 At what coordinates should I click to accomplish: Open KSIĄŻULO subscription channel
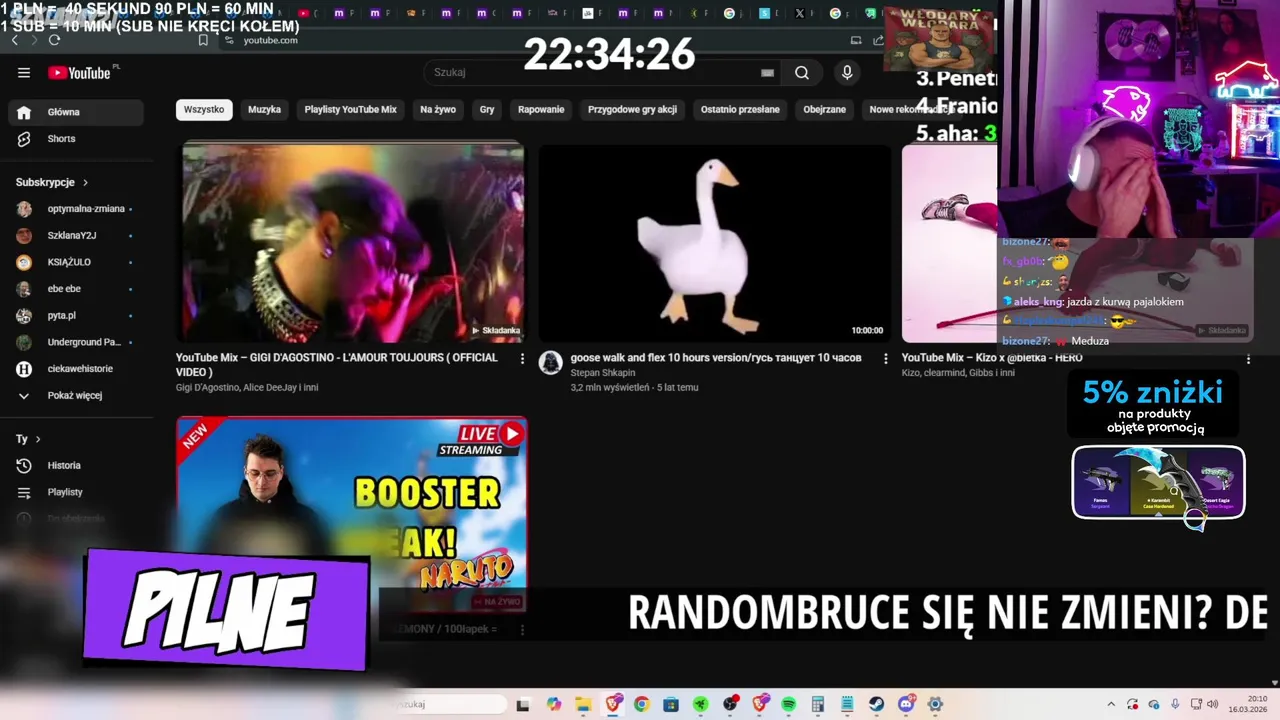pyautogui.click(x=76, y=262)
